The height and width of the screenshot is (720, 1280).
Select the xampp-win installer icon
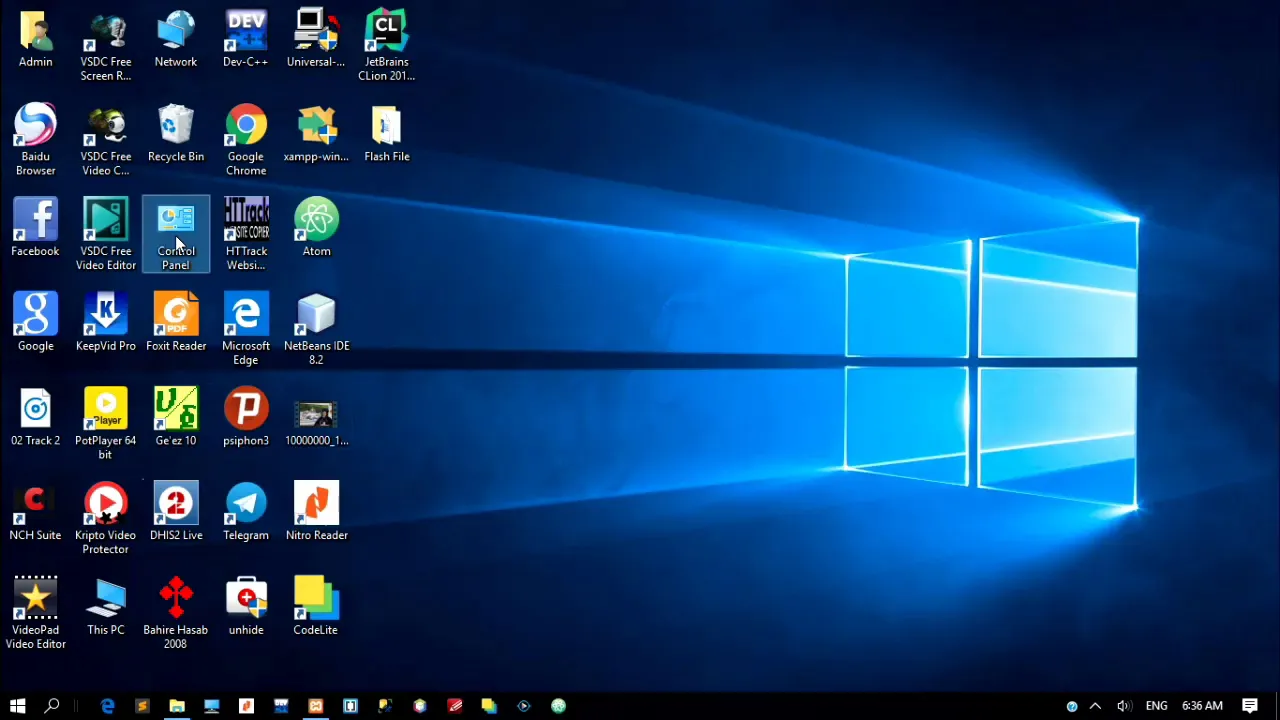tap(316, 134)
